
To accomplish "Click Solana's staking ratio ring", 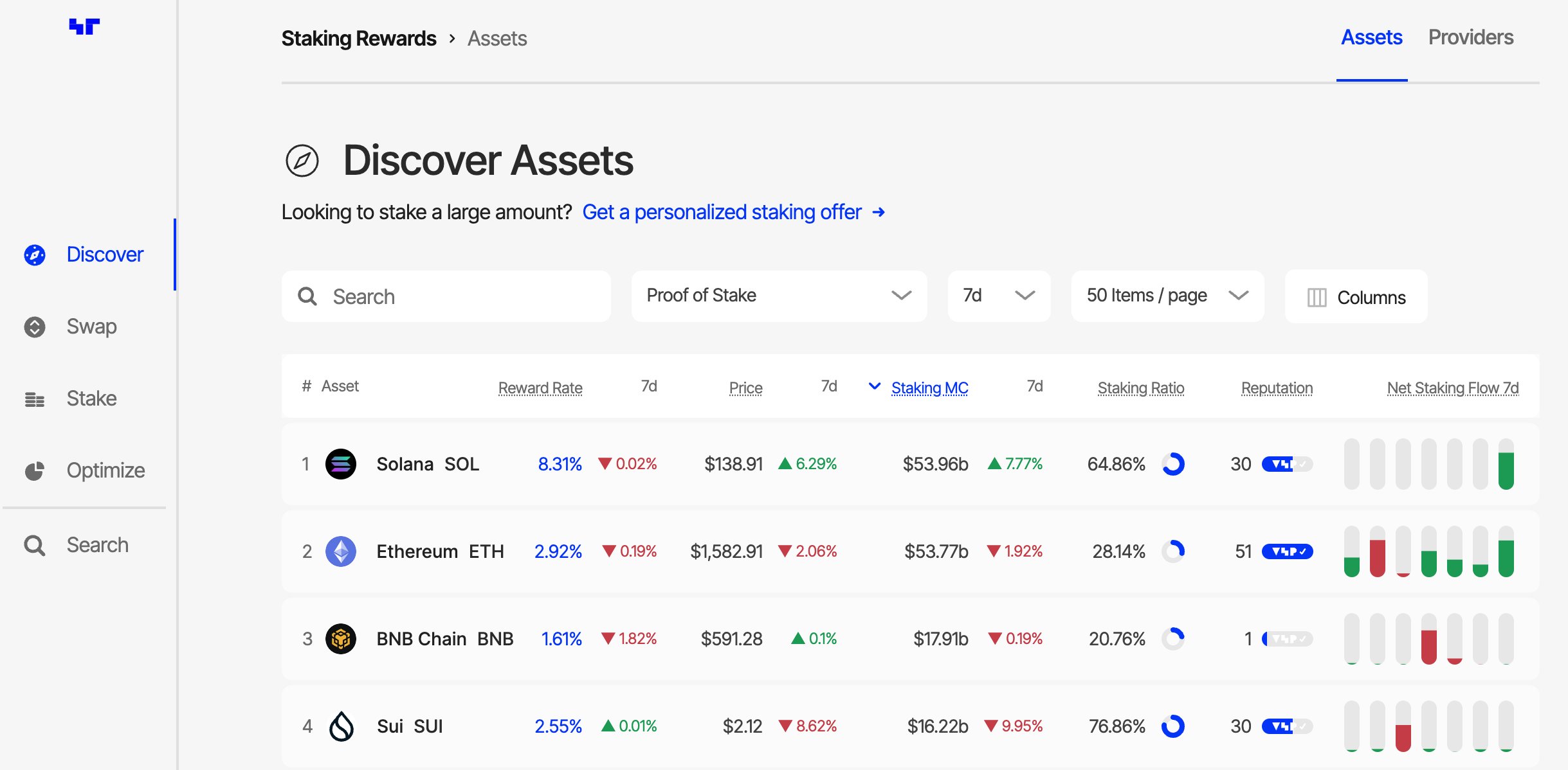I will point(1173,464).
